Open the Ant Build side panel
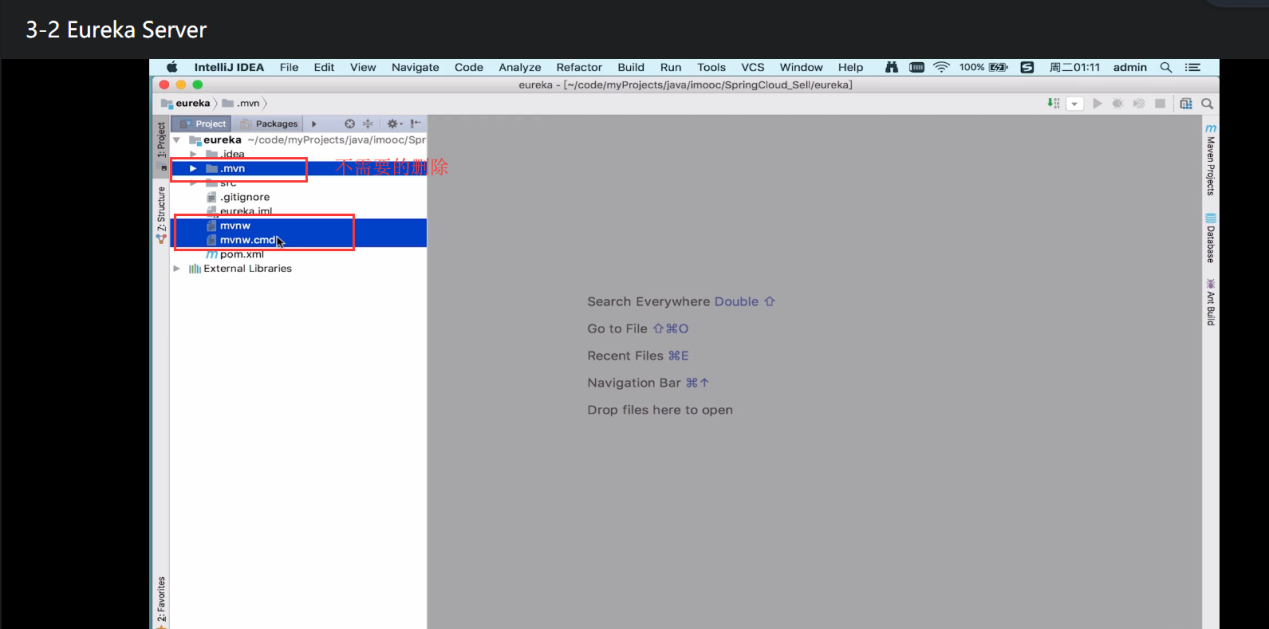The image size is (1269, 629). coord(1210,302)
